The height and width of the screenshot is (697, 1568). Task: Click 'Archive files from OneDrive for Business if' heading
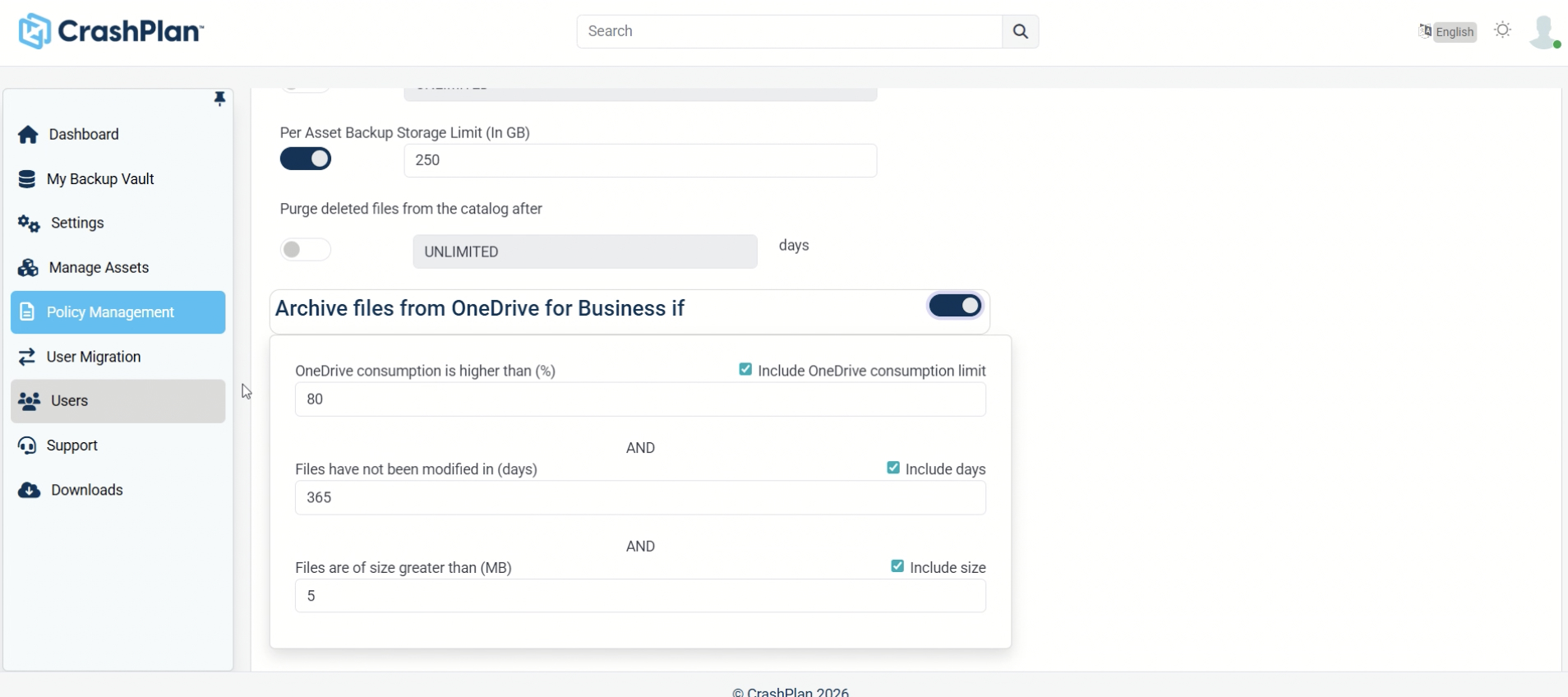click(480, 308)
